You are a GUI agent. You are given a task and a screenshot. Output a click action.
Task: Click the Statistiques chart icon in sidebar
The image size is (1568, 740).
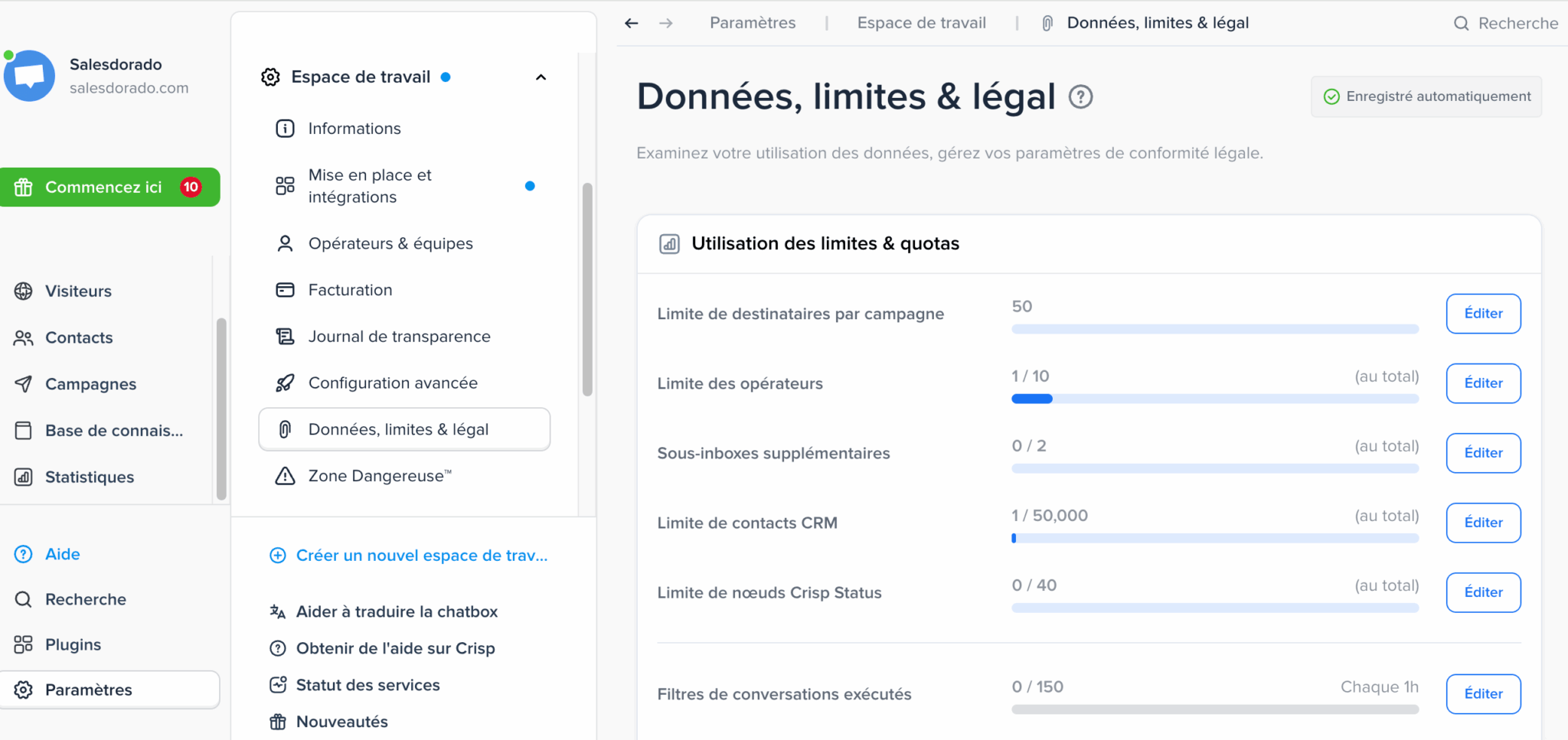pyautogui.click(x=24, y=477)
